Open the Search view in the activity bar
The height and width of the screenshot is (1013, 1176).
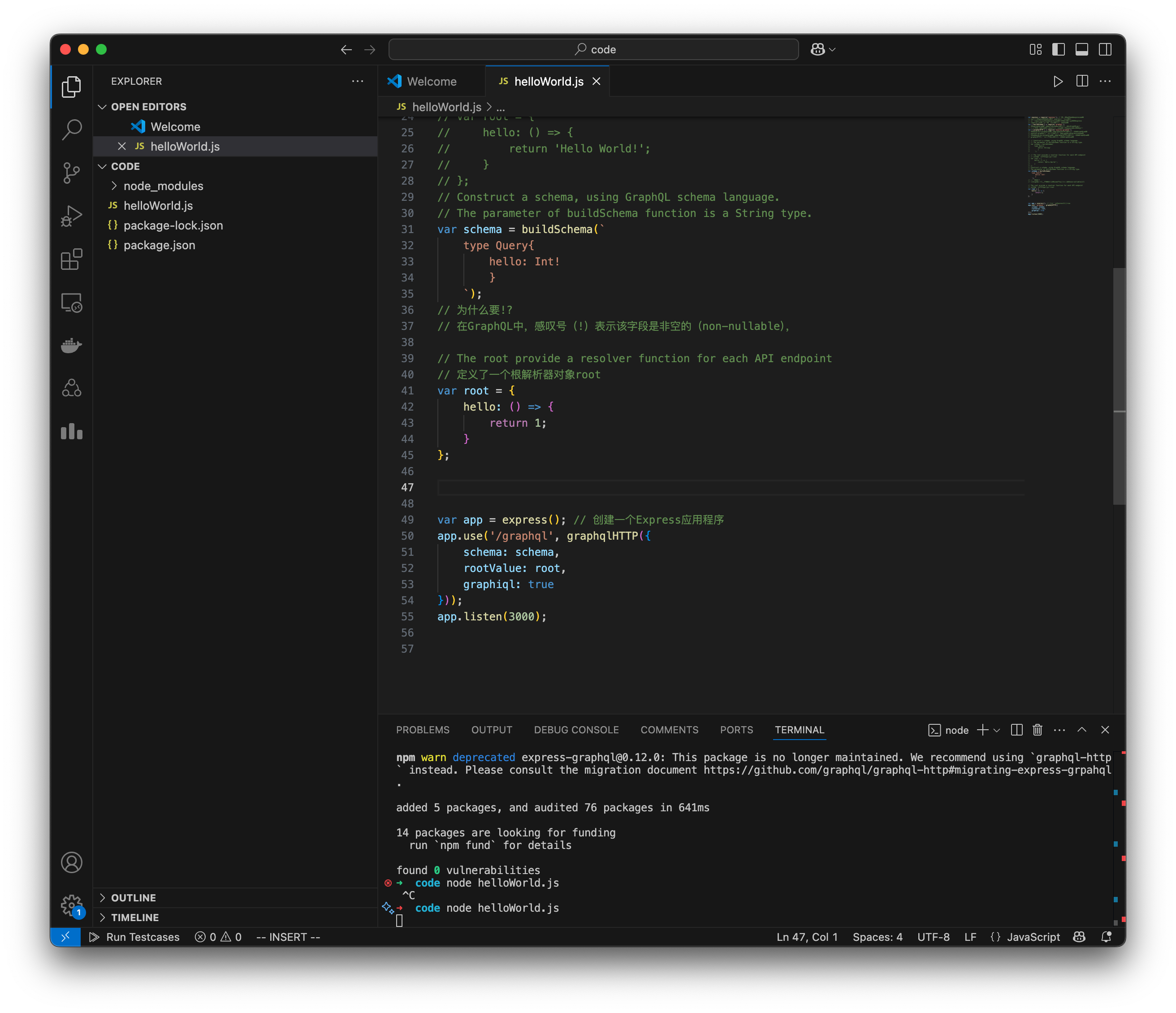coord(71,130)
